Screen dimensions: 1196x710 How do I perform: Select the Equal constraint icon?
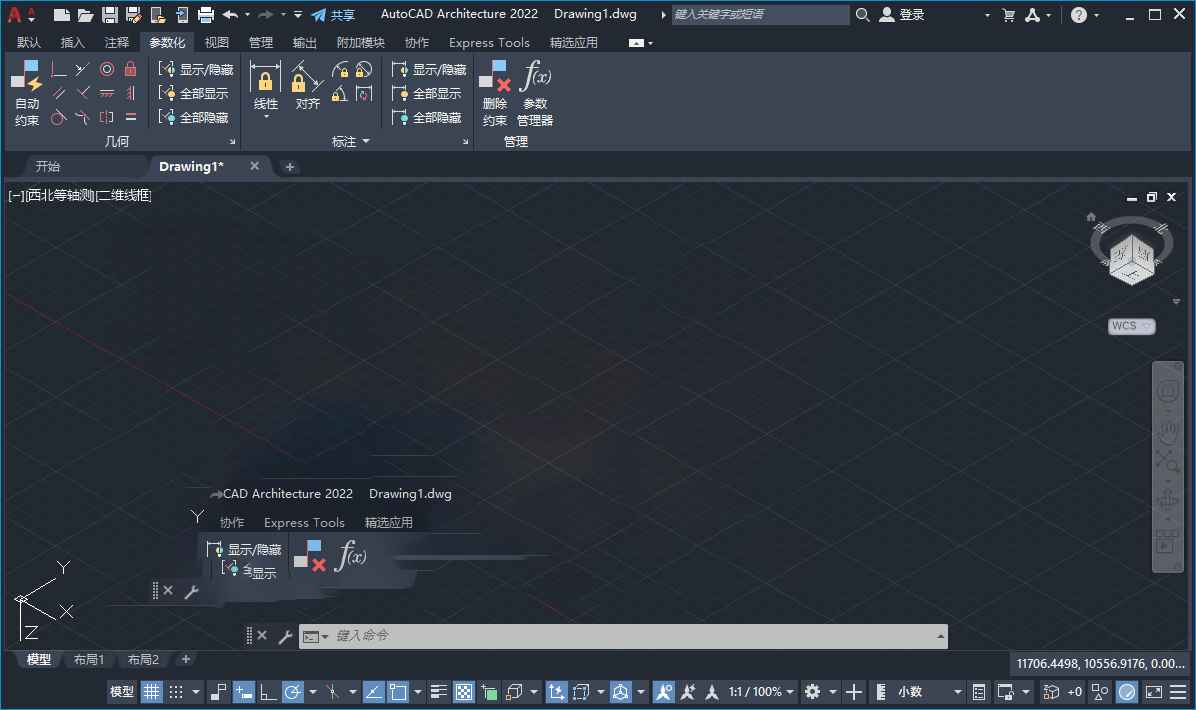(130, 117)
